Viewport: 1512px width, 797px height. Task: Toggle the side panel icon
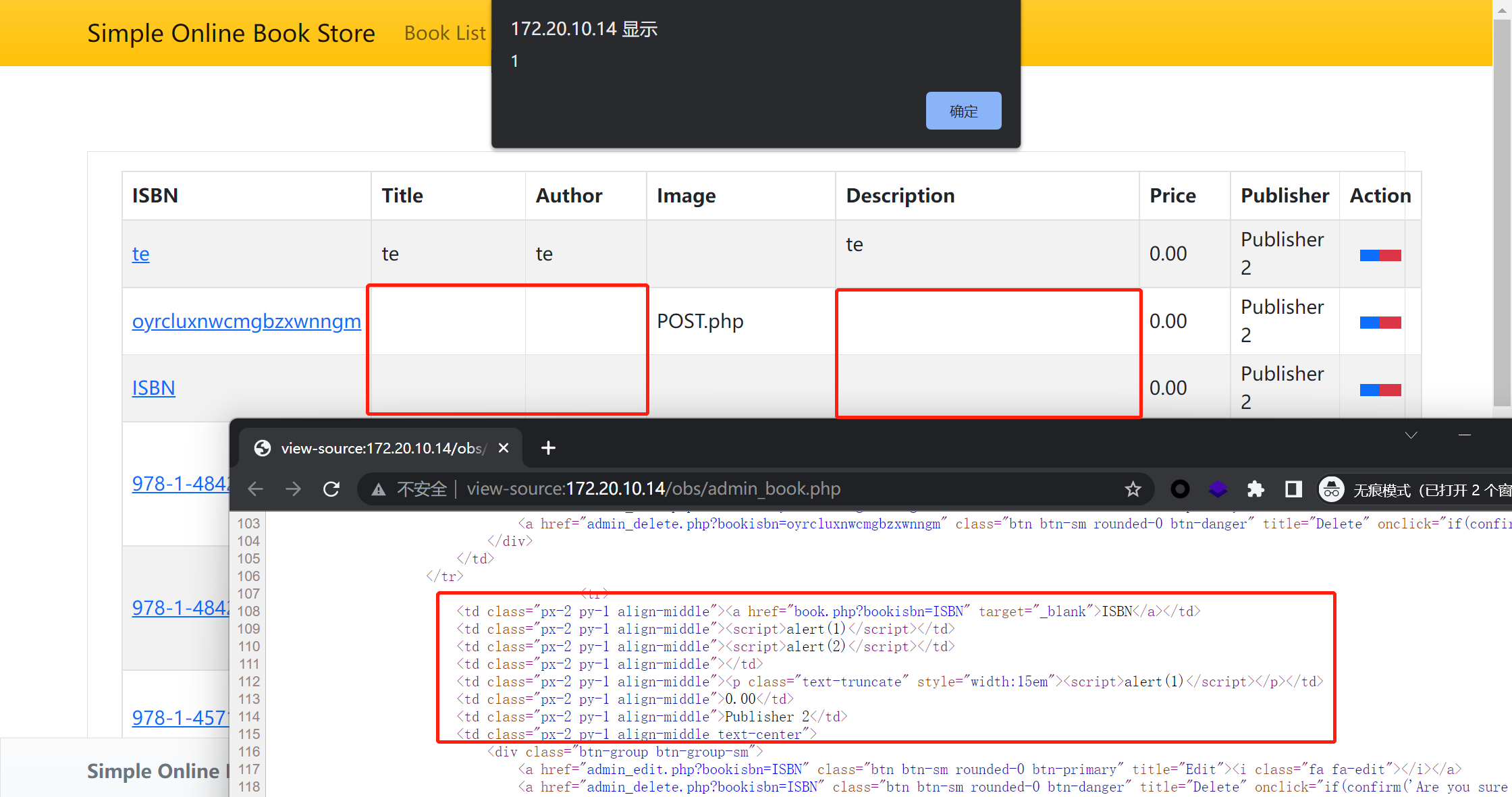(x=1293, y=489)
